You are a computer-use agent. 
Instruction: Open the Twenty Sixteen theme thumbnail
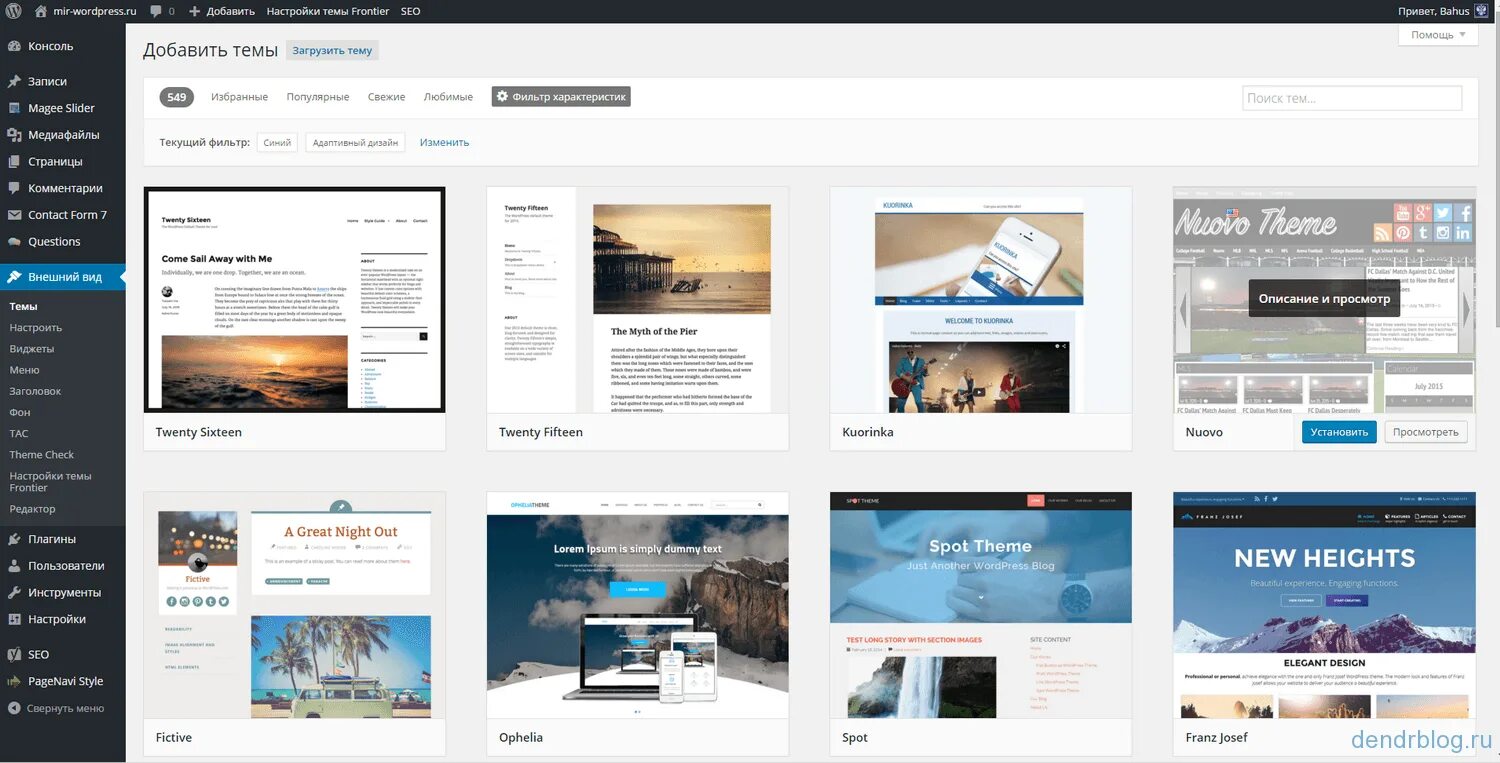pos(295,299)
